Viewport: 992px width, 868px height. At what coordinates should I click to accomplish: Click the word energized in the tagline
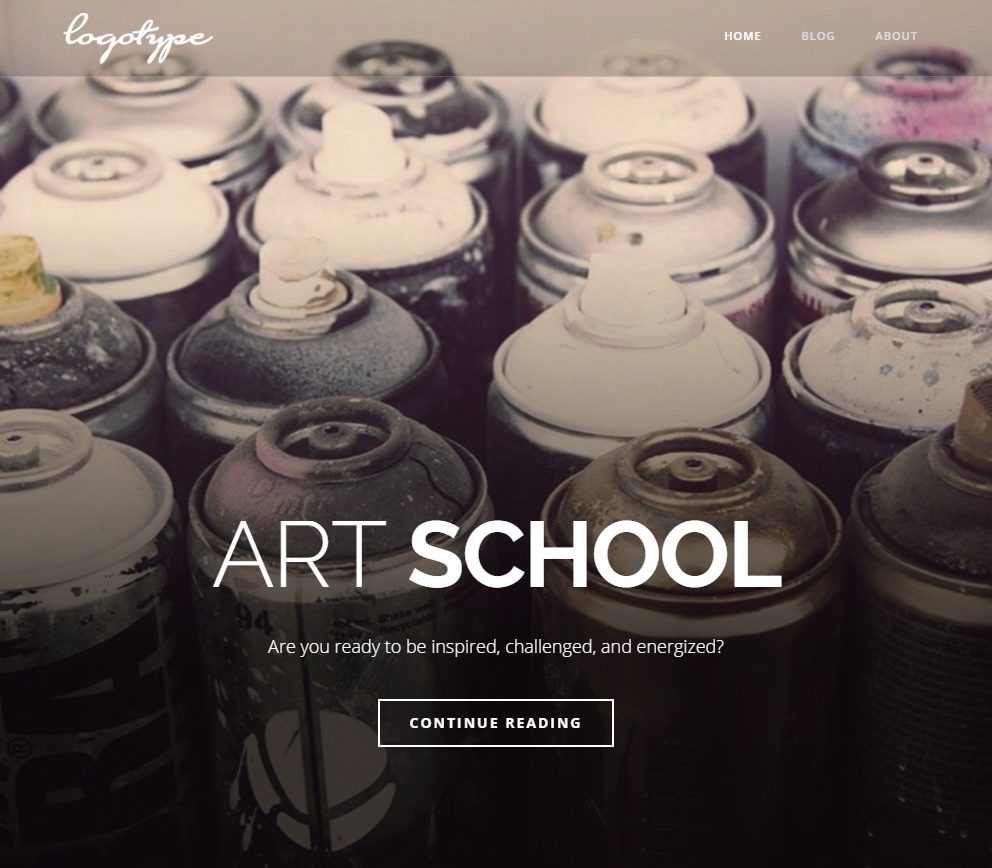(x=679, y=647)
